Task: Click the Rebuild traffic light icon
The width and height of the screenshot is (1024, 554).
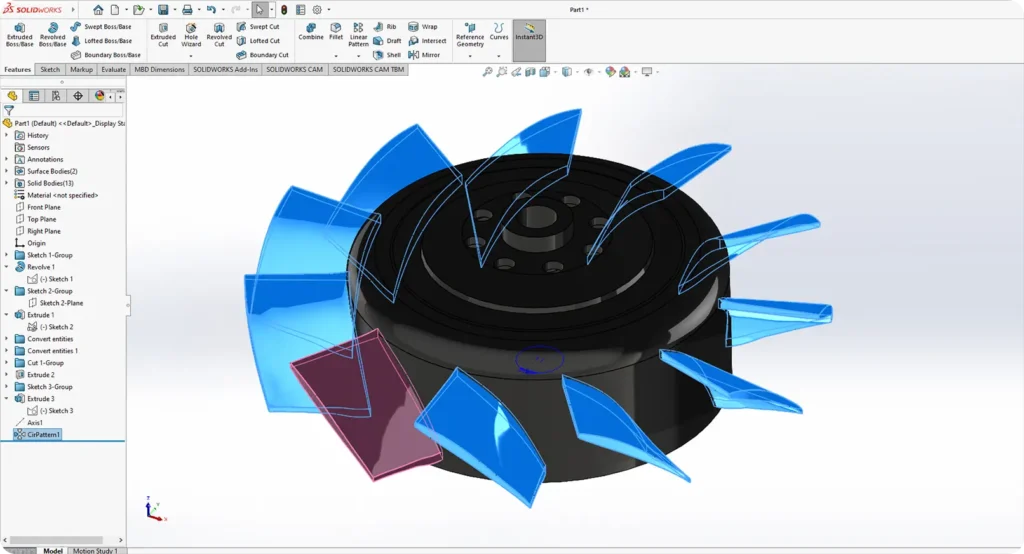Action: point(284,9)
